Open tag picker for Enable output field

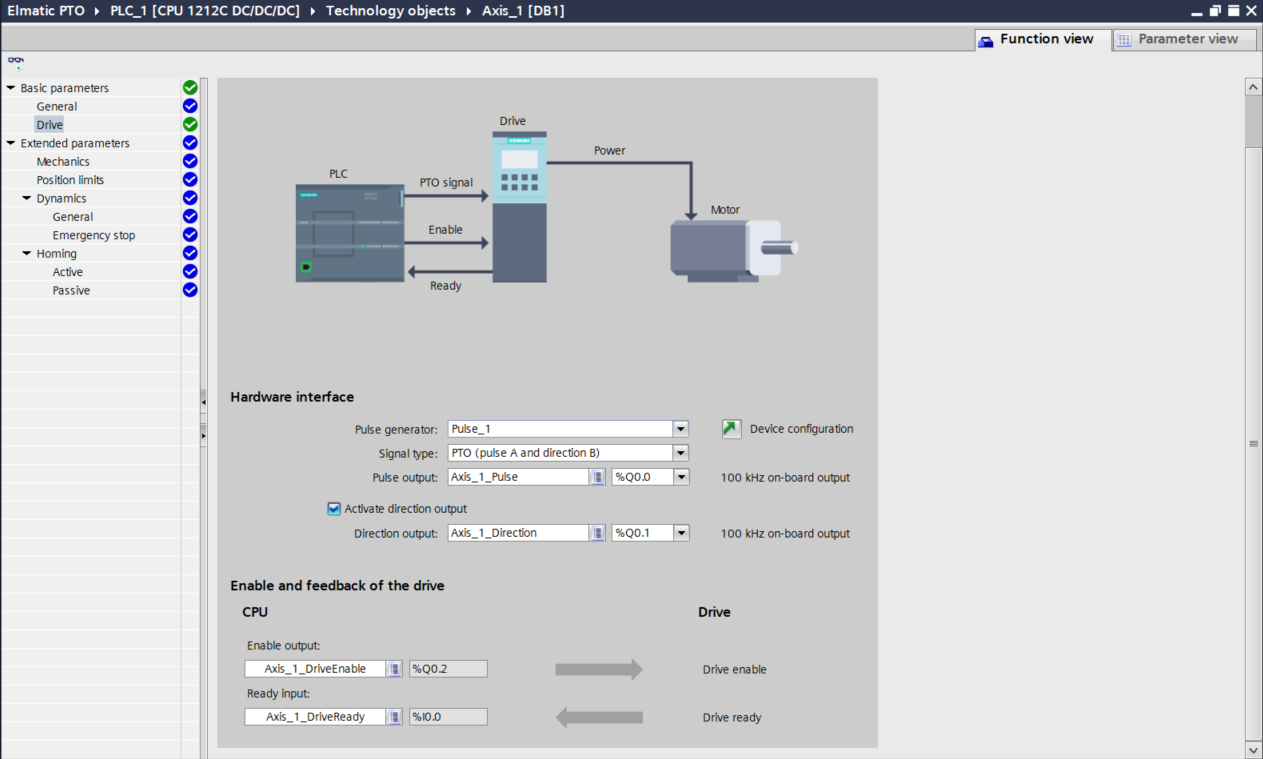pos(395,669)
